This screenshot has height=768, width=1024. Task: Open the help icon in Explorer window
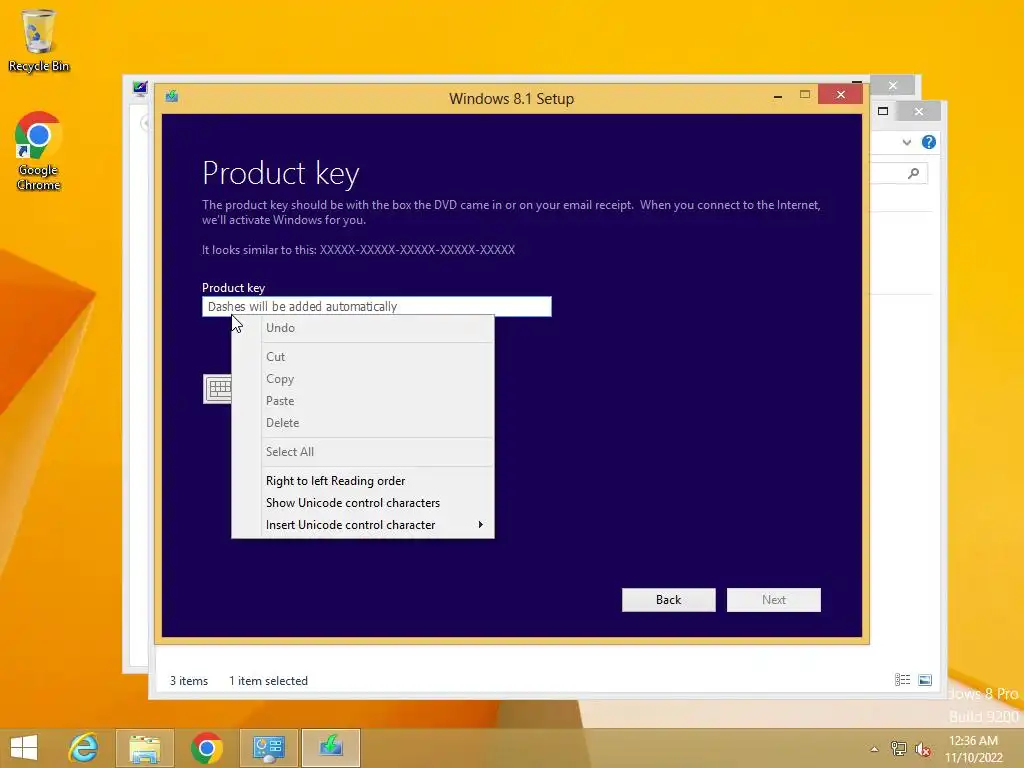(x=929, y=142)
